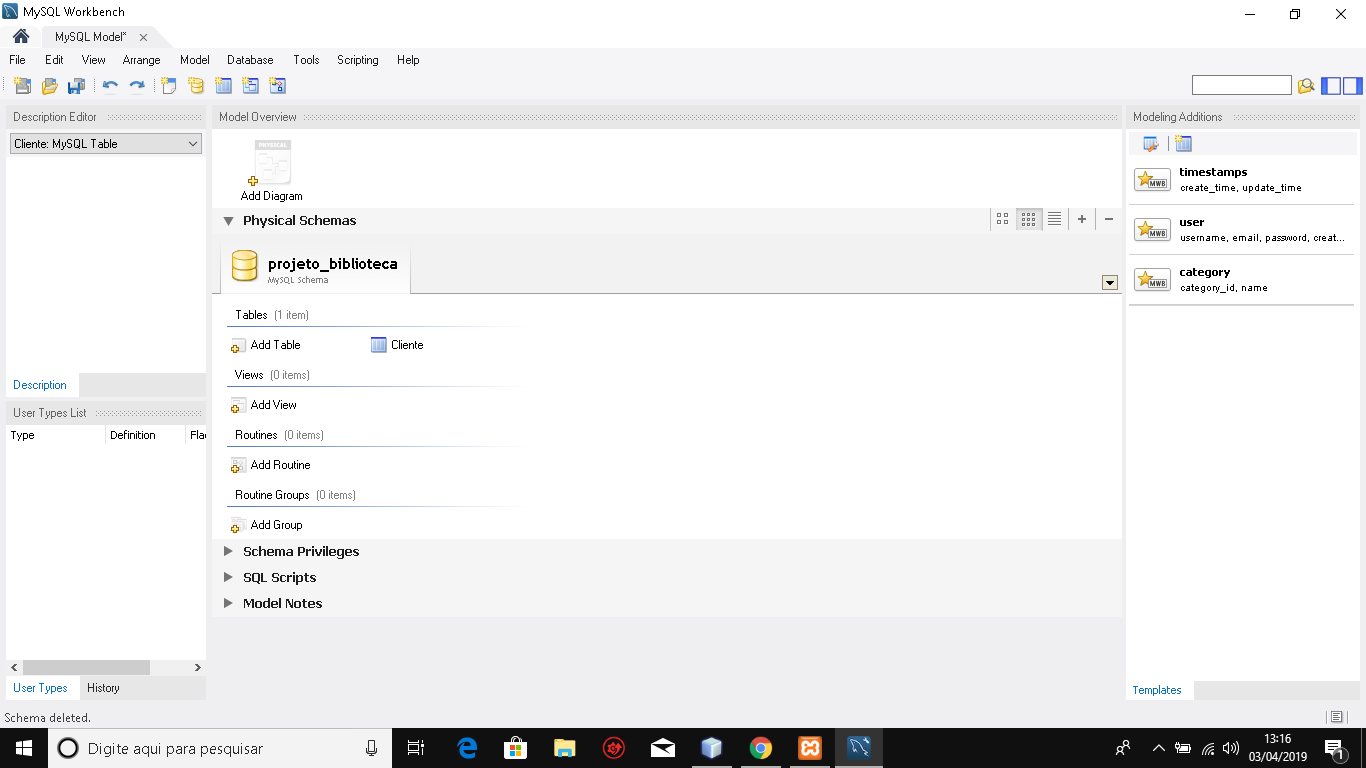This screenshot has height=768, width=1366.
Task: Open Google Chrome from the taskbar
Action: [x=761, y=748]
